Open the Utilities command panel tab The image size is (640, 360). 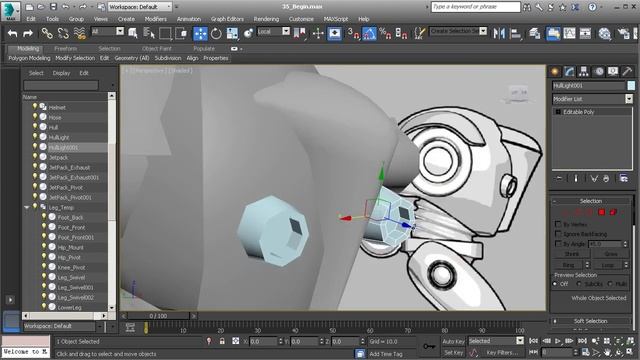click(x=627, y=72)
